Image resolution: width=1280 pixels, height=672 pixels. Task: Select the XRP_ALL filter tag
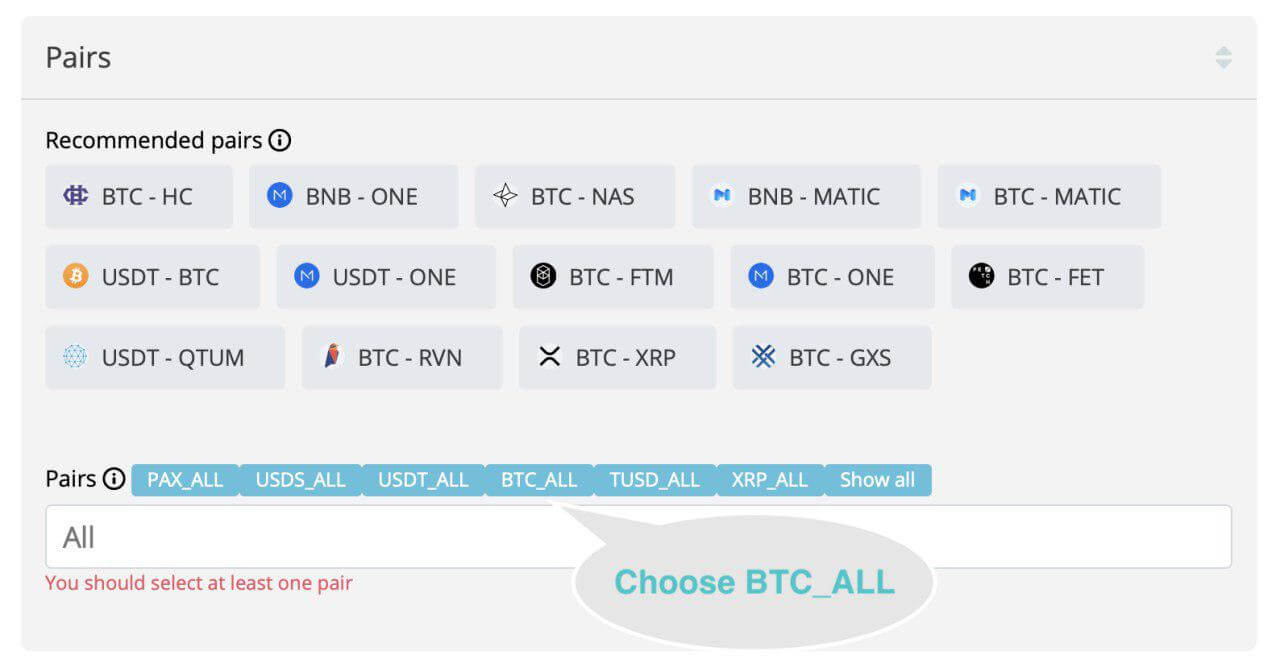[769, 480]
